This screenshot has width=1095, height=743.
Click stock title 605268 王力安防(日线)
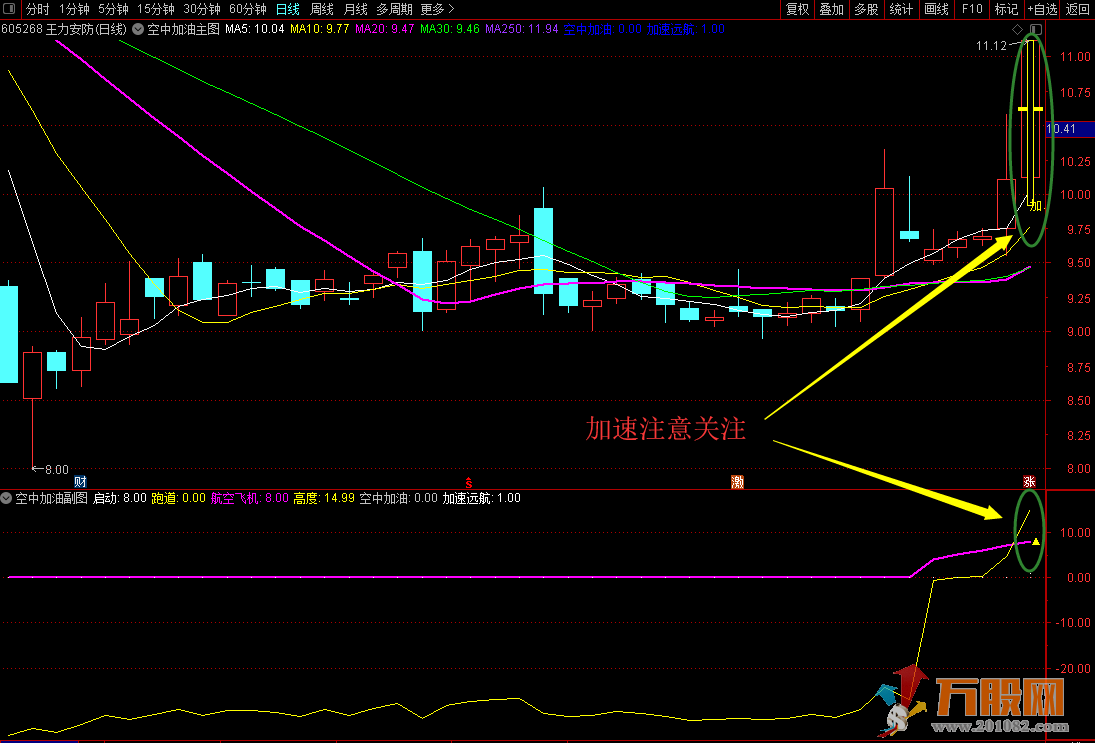[x=64, y=29]
